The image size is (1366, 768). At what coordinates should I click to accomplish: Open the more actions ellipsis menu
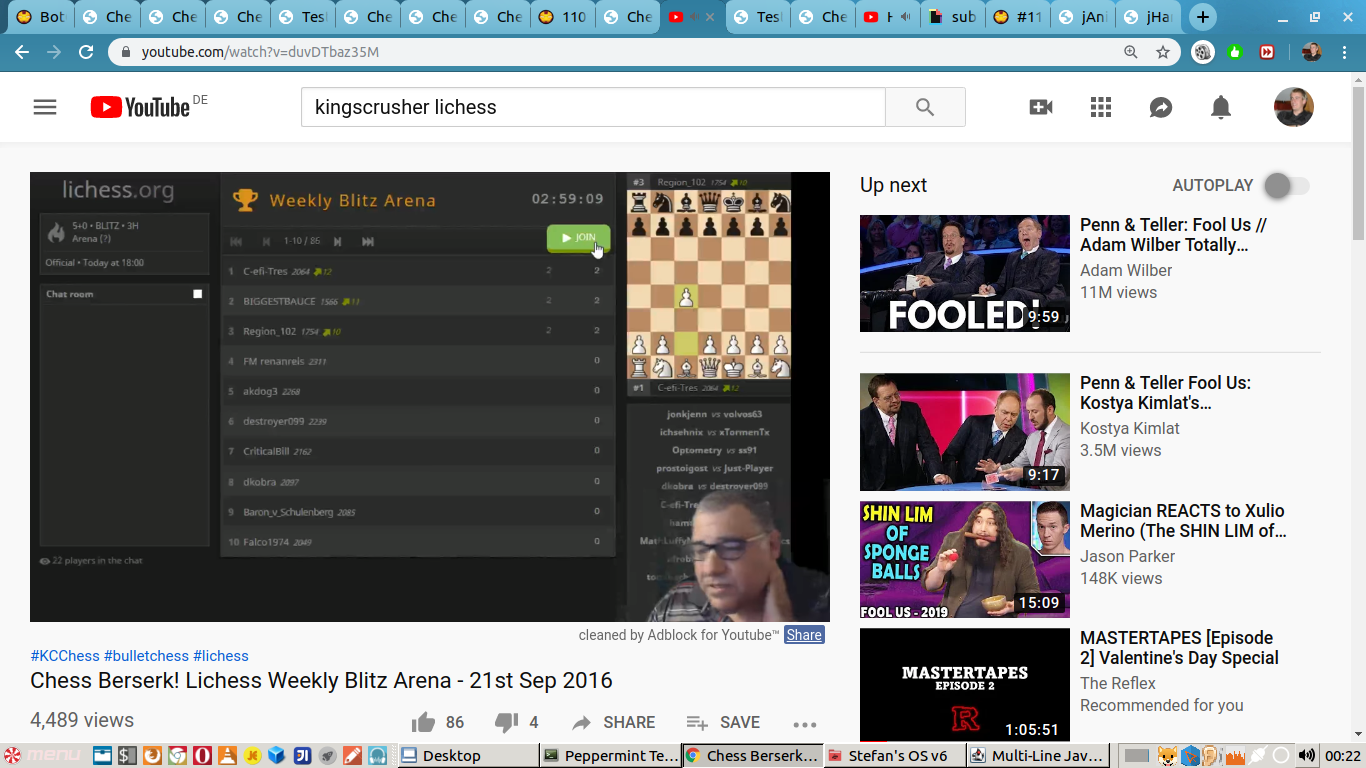point(805,724)
